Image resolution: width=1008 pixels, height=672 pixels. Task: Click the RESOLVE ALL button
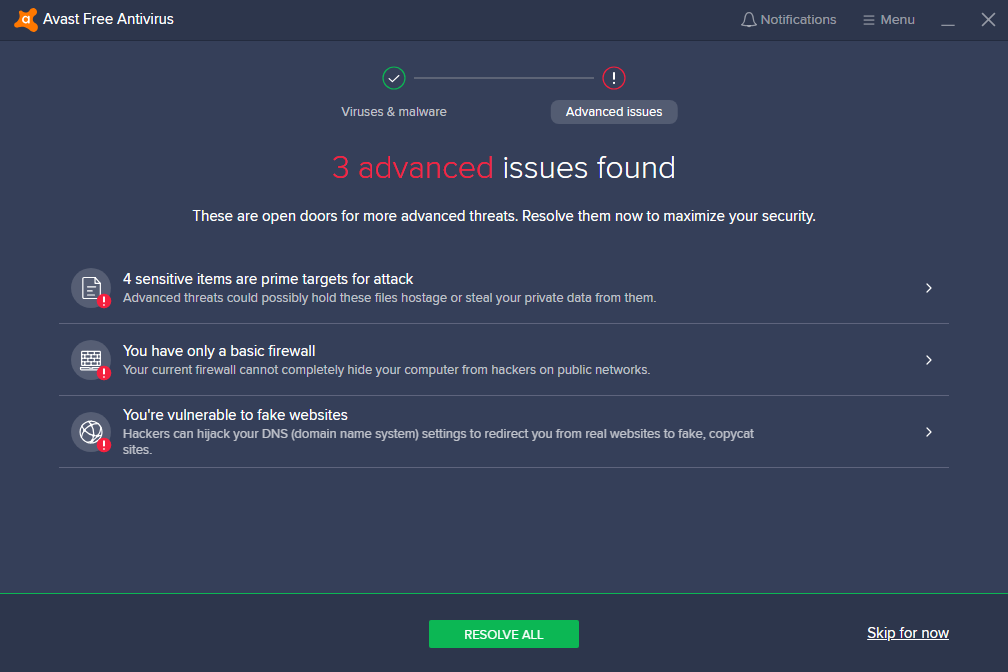[x=504, y=634]
